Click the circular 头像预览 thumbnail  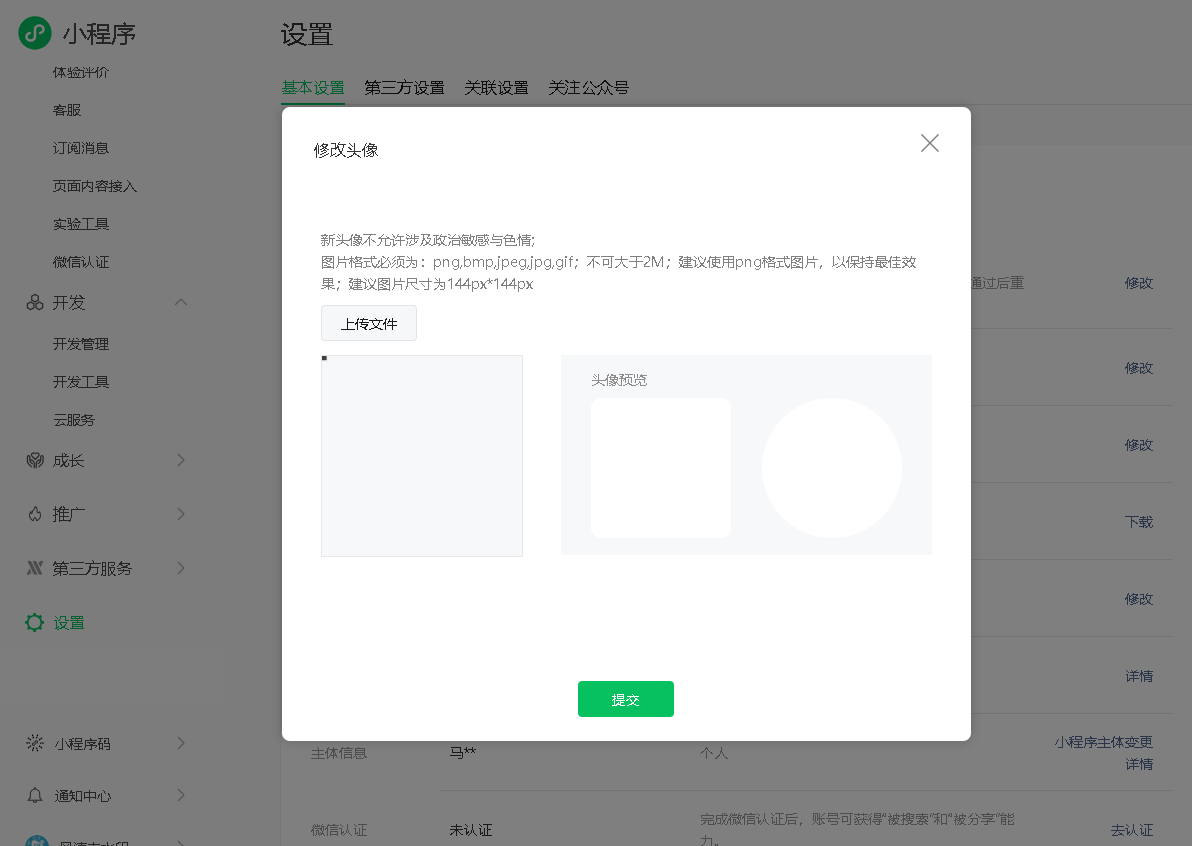pos(832,468)
